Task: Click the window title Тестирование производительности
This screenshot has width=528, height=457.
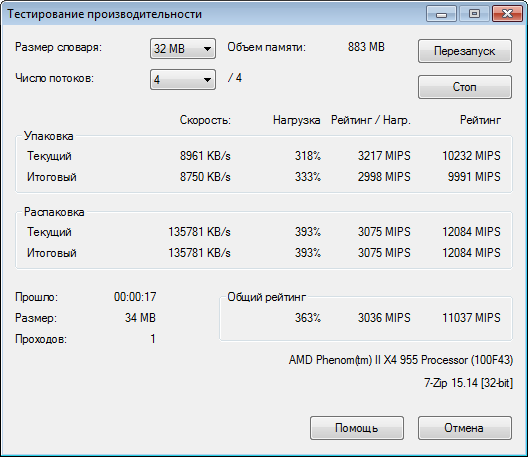Action: coord(104,14)
